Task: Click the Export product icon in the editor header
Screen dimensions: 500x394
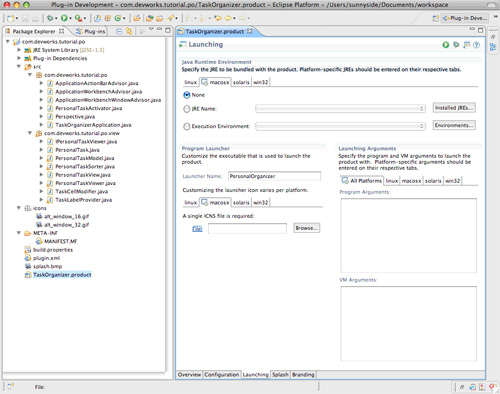Action: pyautogui.click(x=466, y=45)
